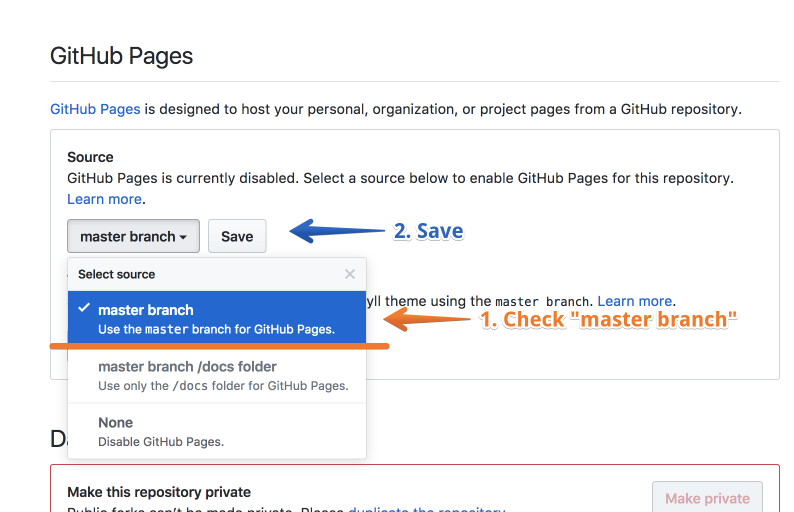The height and width of the screenshot is (512, 794).
Task: Select the master branch option
Action: coord(217,319)
